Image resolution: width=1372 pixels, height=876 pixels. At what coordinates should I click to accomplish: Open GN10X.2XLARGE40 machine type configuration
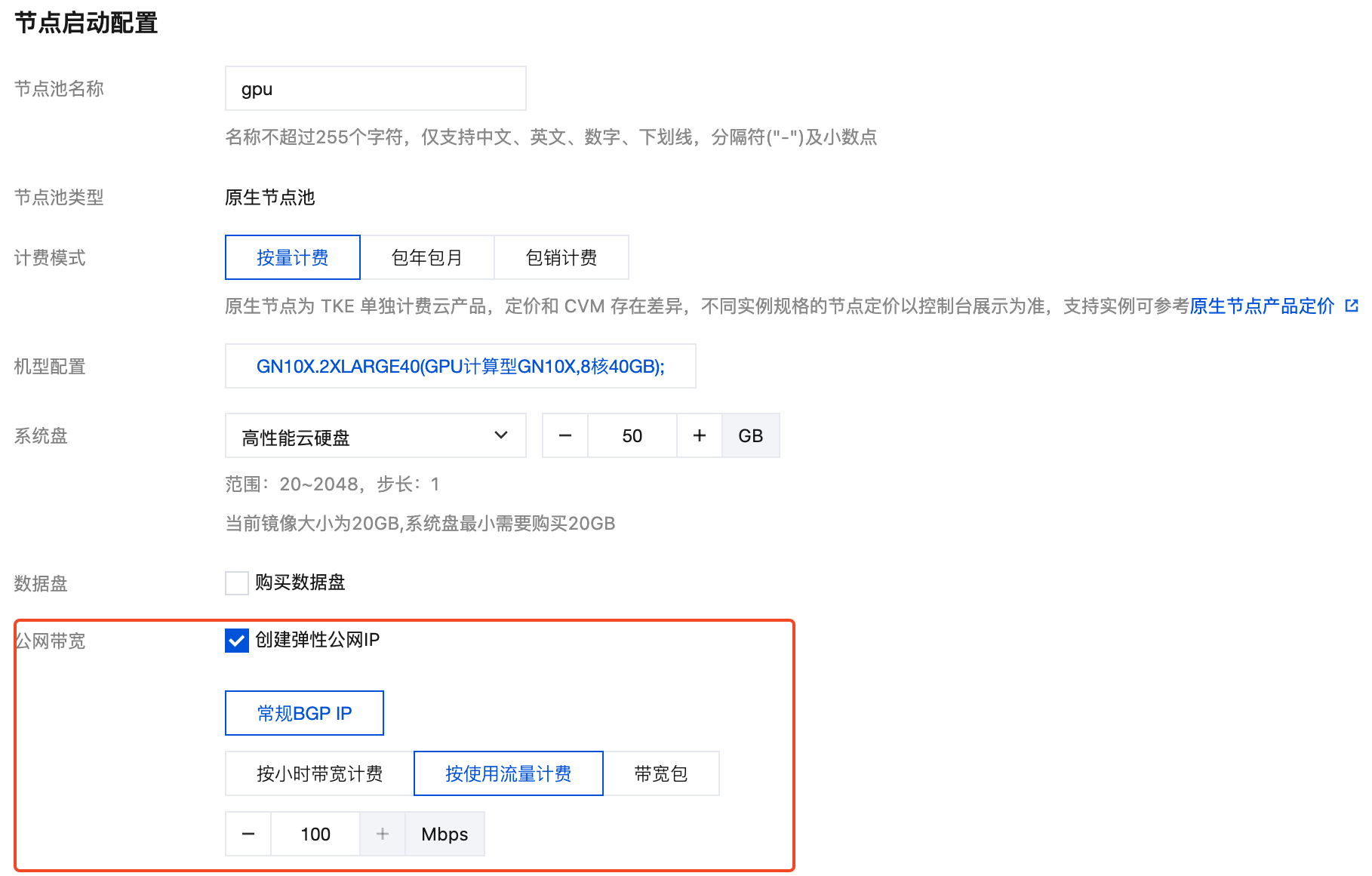coord(460,366)
